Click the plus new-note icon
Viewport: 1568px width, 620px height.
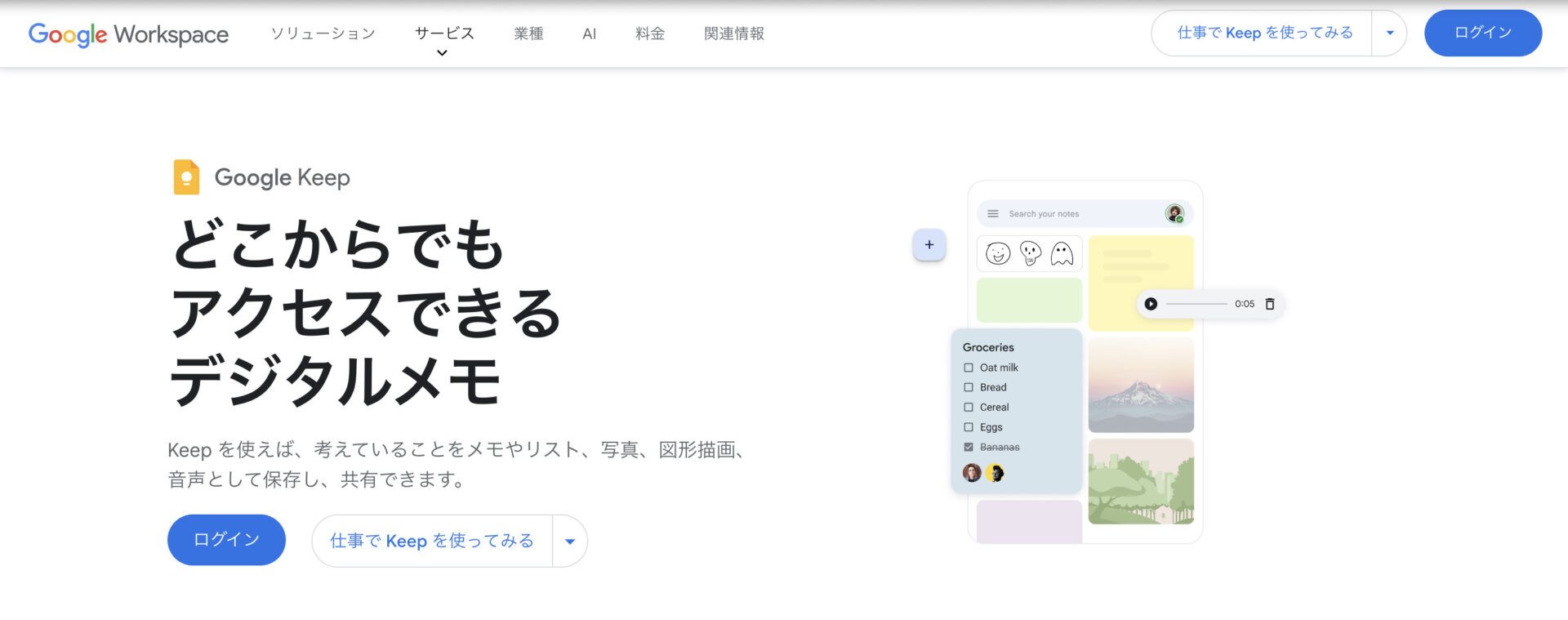click(x=929, y=245)
